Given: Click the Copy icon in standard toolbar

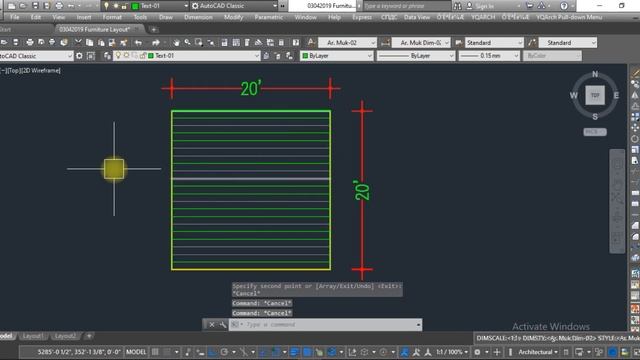Looking at the screenshot, I should coord(89,42).
